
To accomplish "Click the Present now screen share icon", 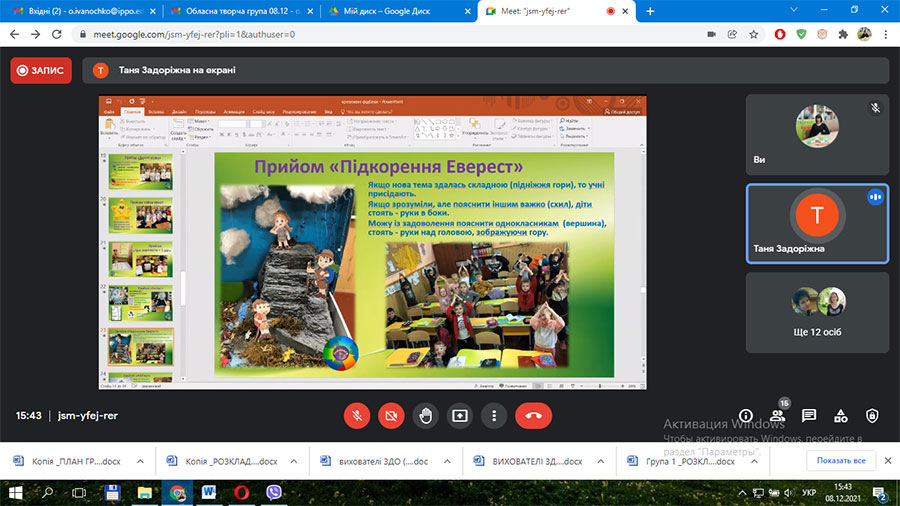I will click(x=460, y=415).
